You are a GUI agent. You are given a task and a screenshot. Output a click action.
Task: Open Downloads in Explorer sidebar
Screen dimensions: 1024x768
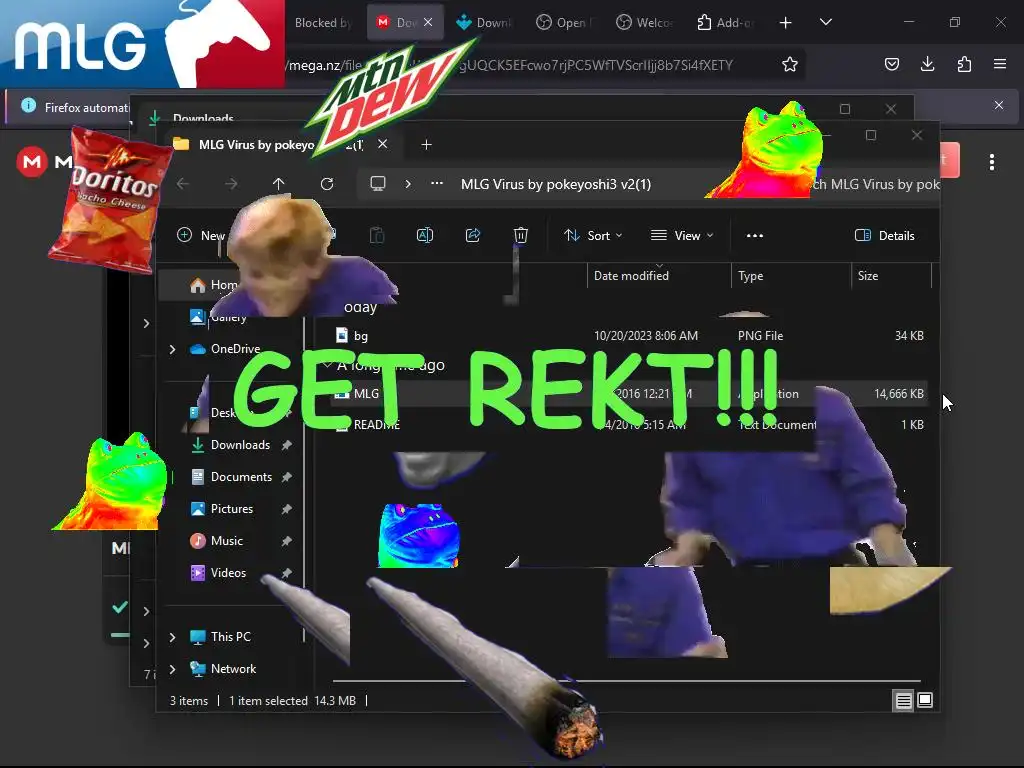pyautogui.click(x=230, y=445)
